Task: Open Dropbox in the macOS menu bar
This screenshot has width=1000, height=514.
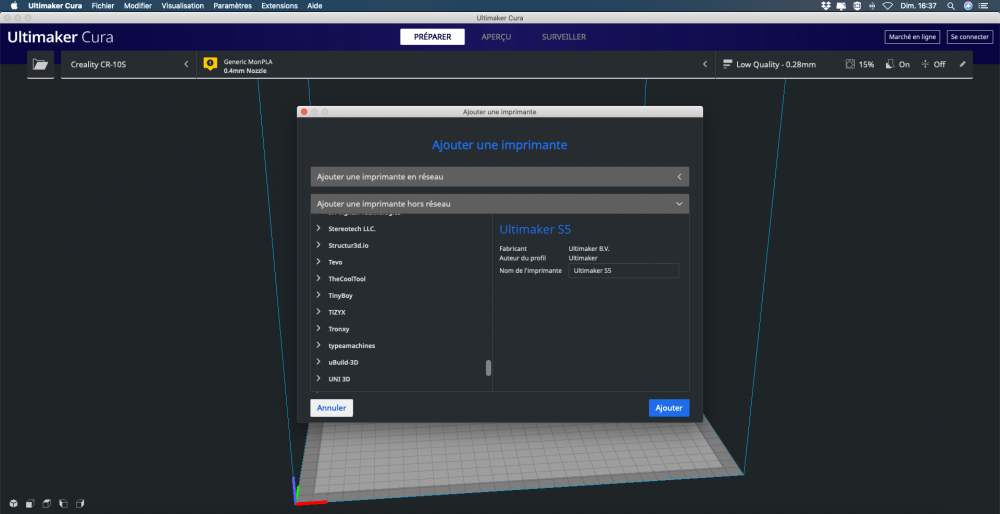Action: tap(826, 6)
